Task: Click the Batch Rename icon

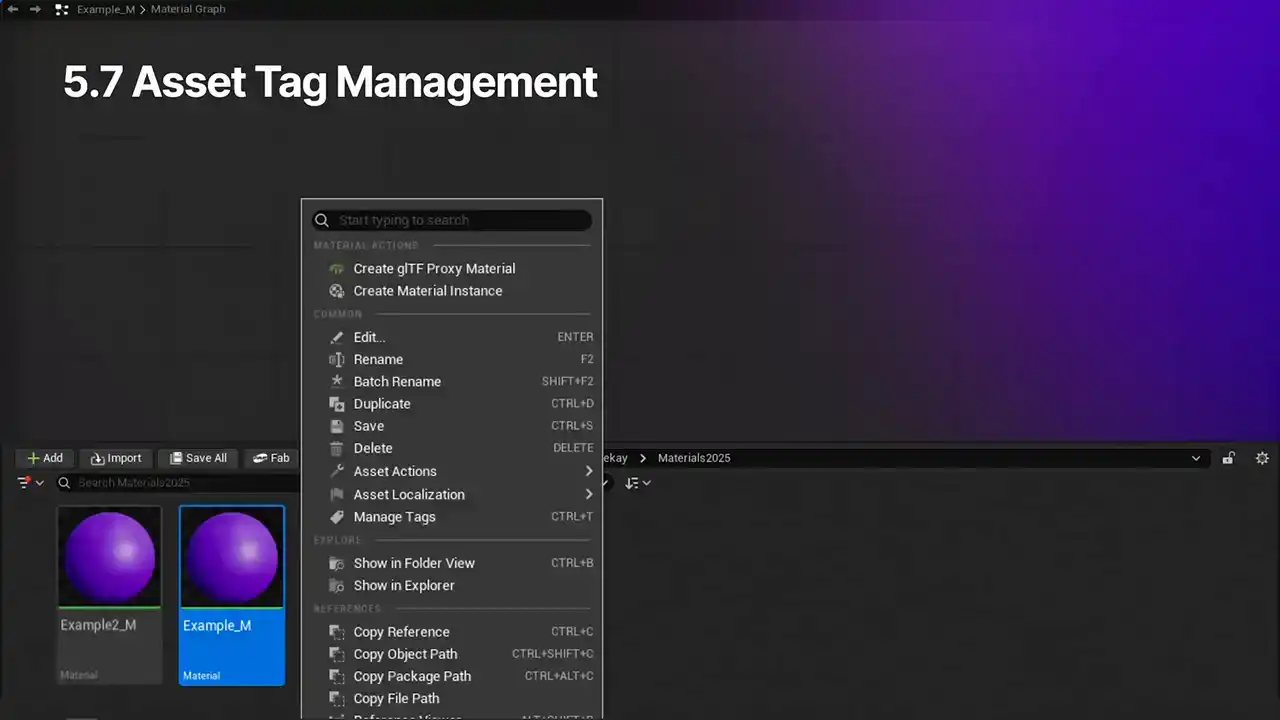Action: pos(336,382)
